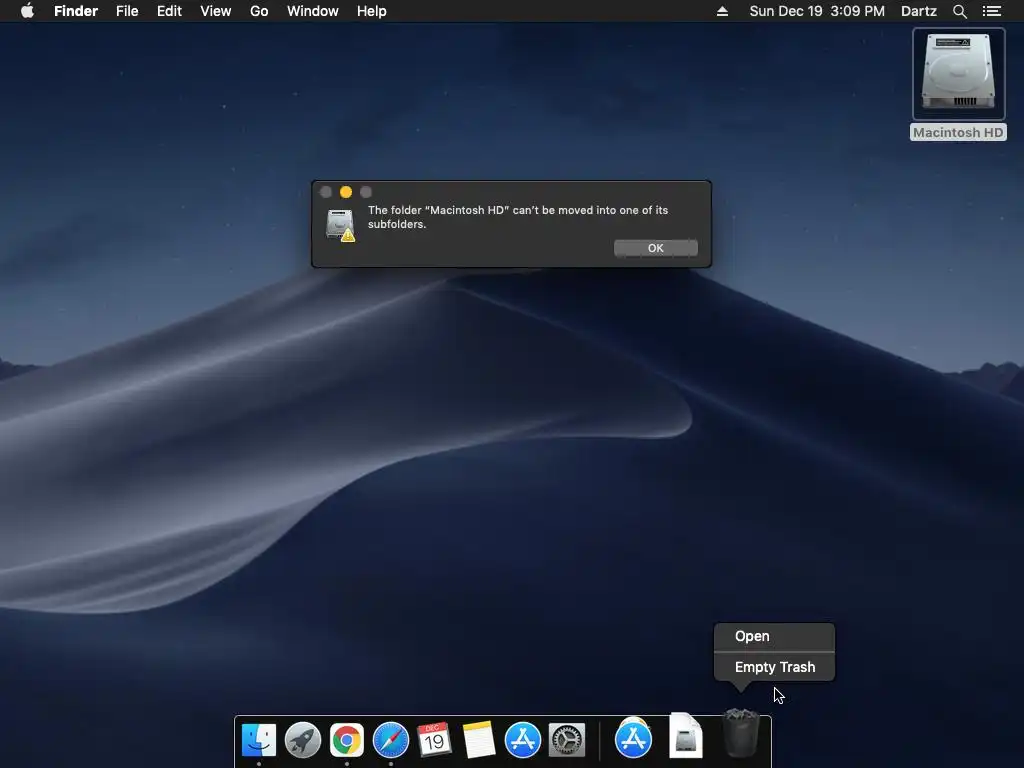Image resolution: width=1024 pixels, height=768 pixels.
Task: Open the Window menu
Action: pyautogui.click(x=313, y=11)
